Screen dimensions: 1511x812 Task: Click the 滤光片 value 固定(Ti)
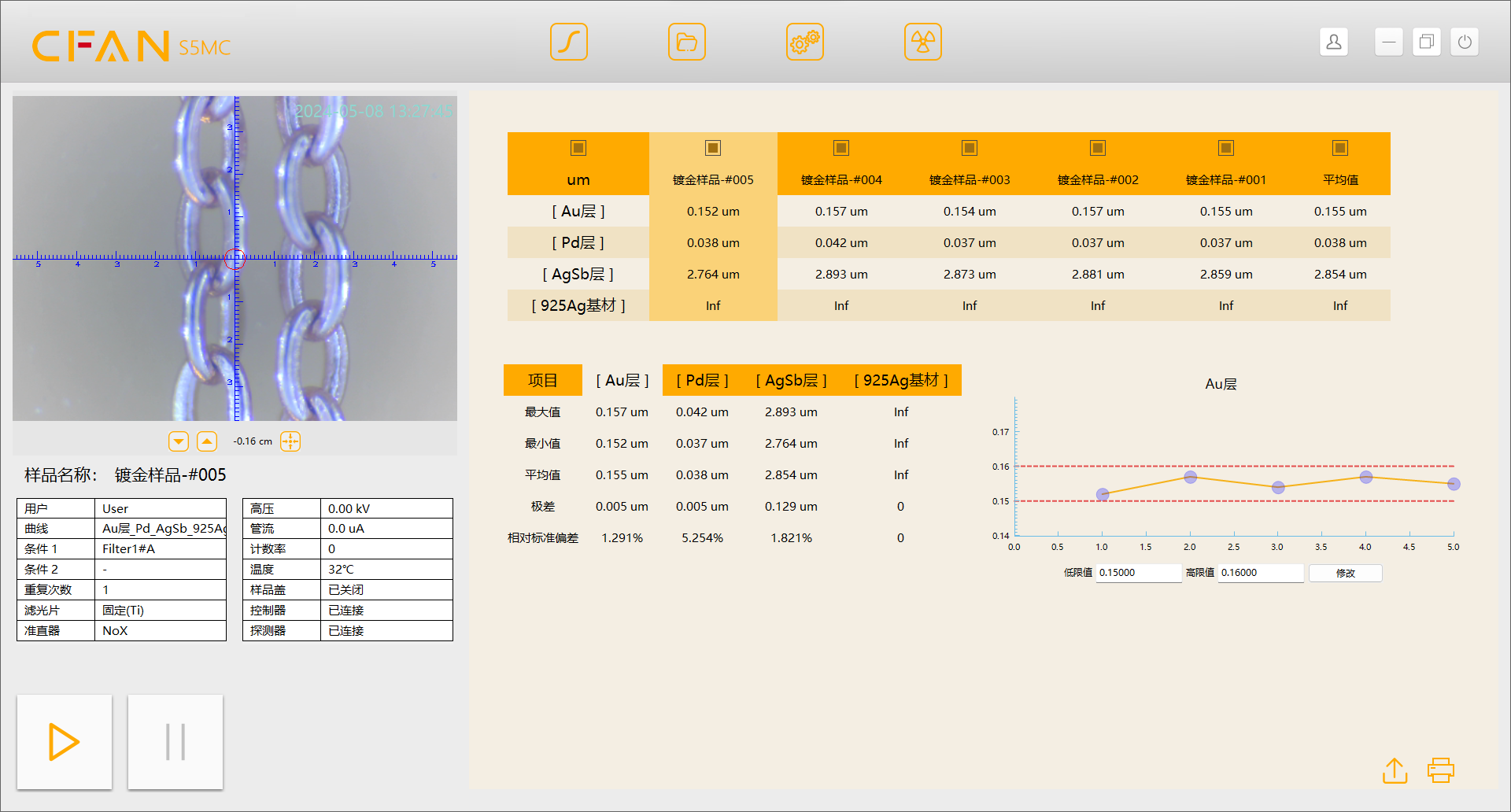[x=161, y=611]
